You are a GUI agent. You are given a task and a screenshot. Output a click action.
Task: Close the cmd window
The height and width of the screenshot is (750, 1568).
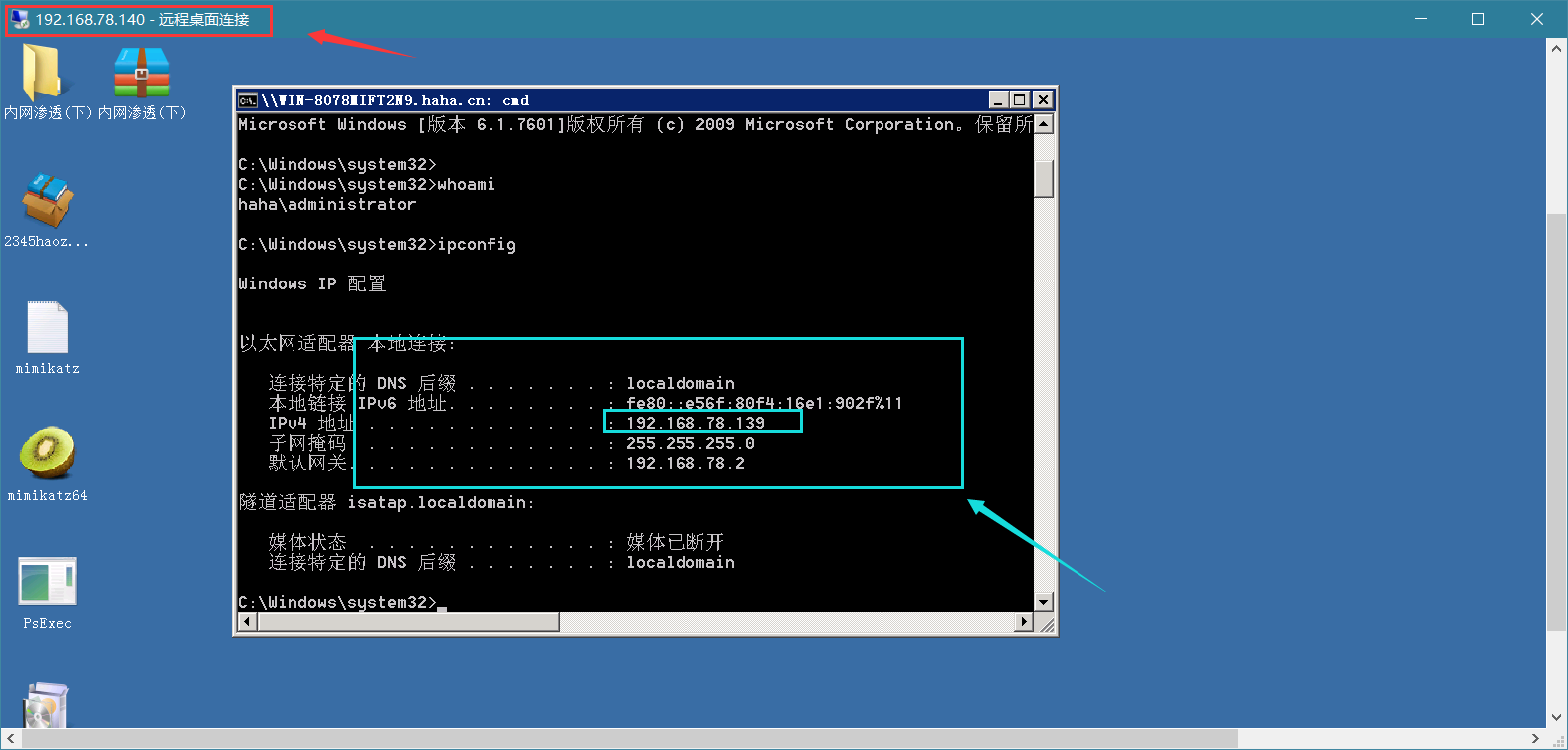[1043, 99]
